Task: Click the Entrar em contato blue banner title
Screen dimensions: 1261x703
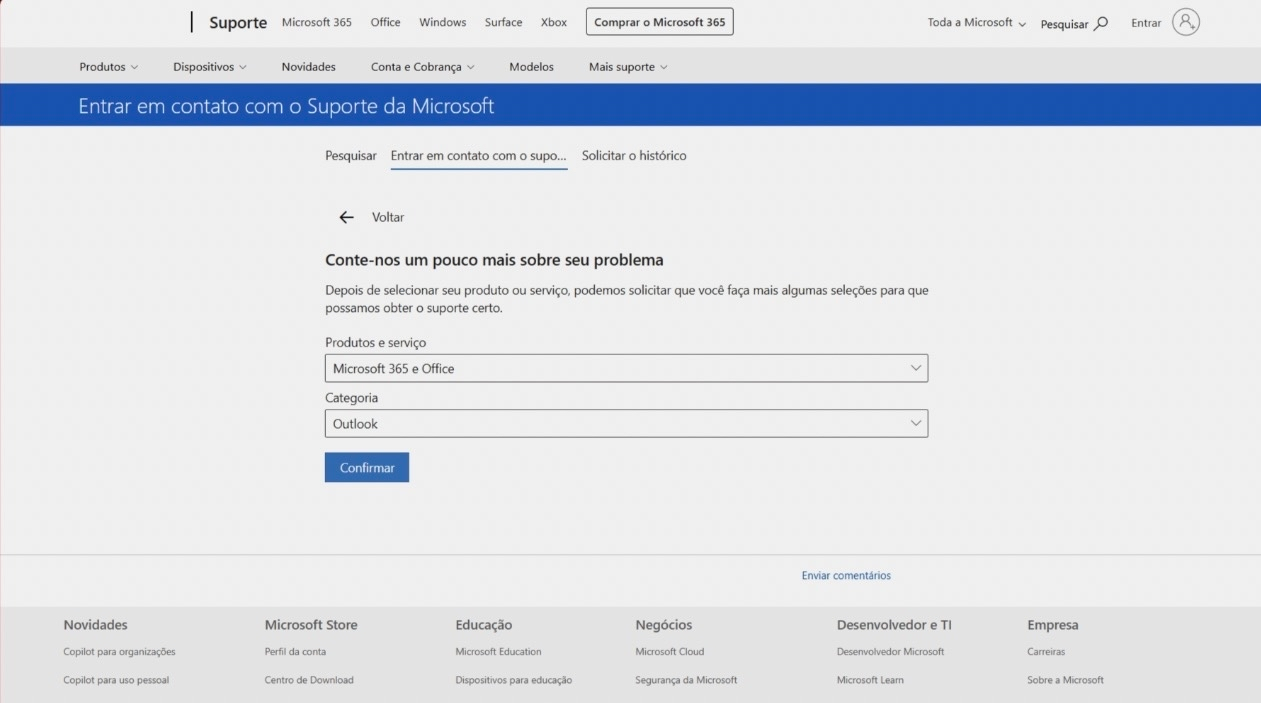Action: tap(286, 106)
